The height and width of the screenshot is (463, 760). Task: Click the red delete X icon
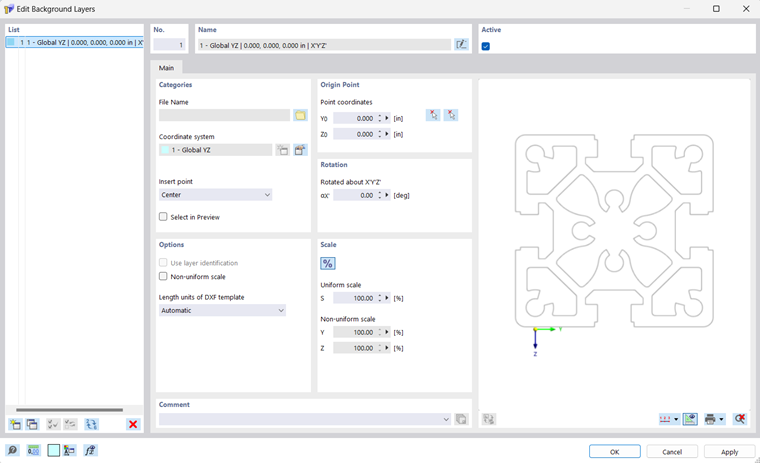coord(133,425)
